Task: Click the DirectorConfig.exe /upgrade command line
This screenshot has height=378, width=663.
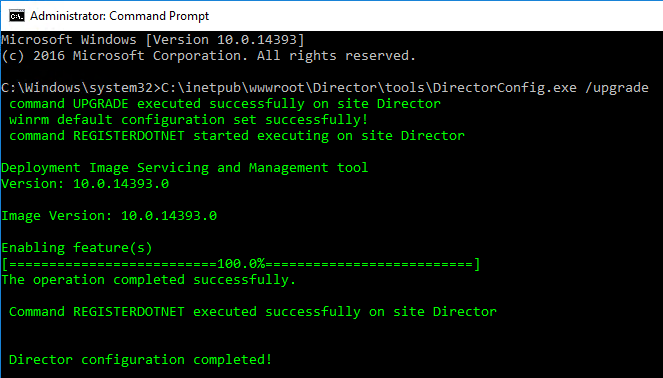Action: (325, 88)
